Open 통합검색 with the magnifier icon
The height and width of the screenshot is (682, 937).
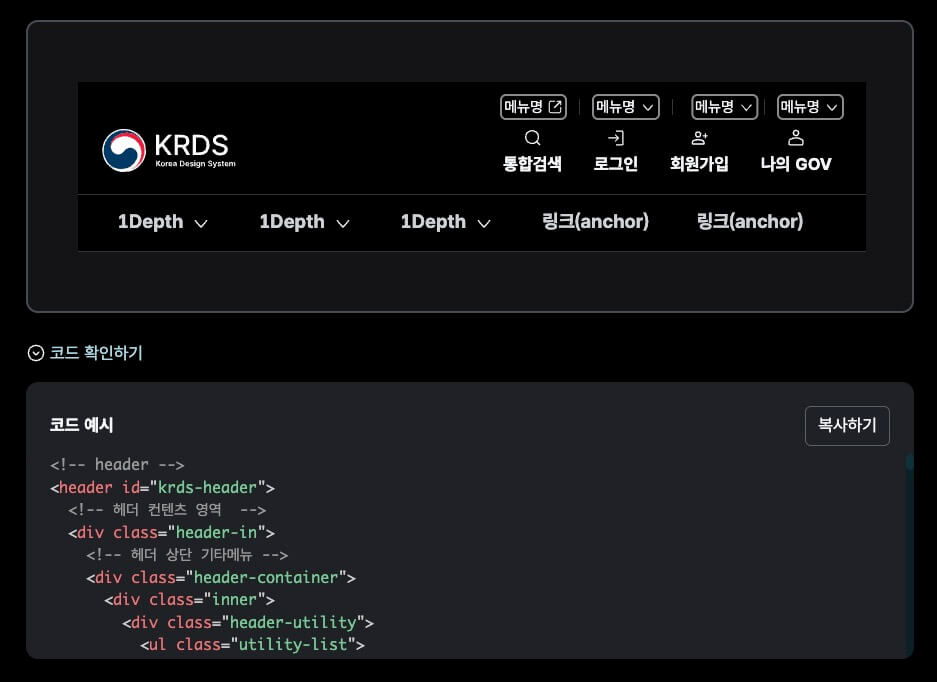tap(532, 151)
